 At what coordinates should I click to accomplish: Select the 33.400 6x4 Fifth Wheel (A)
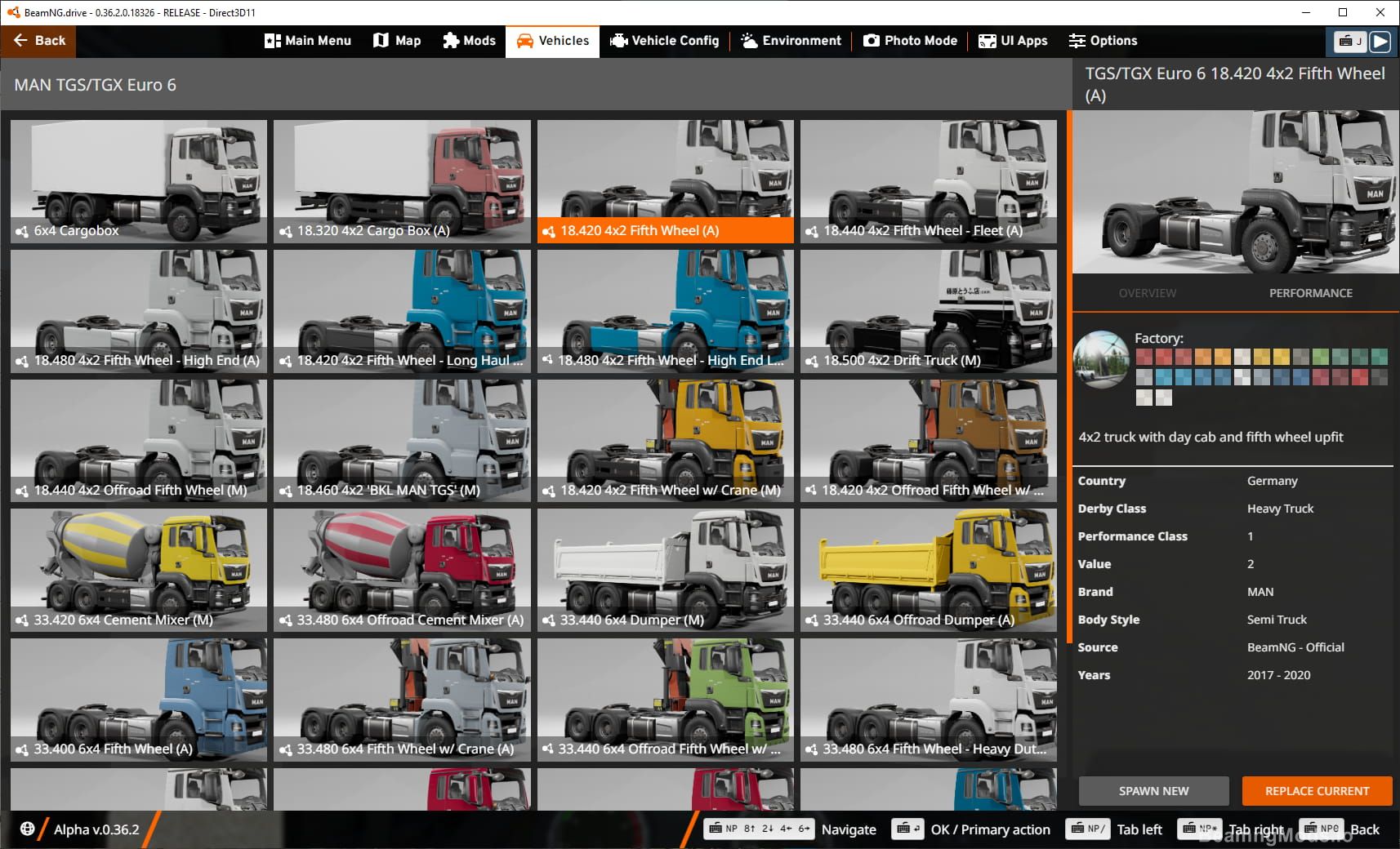[x=139, y=700]
